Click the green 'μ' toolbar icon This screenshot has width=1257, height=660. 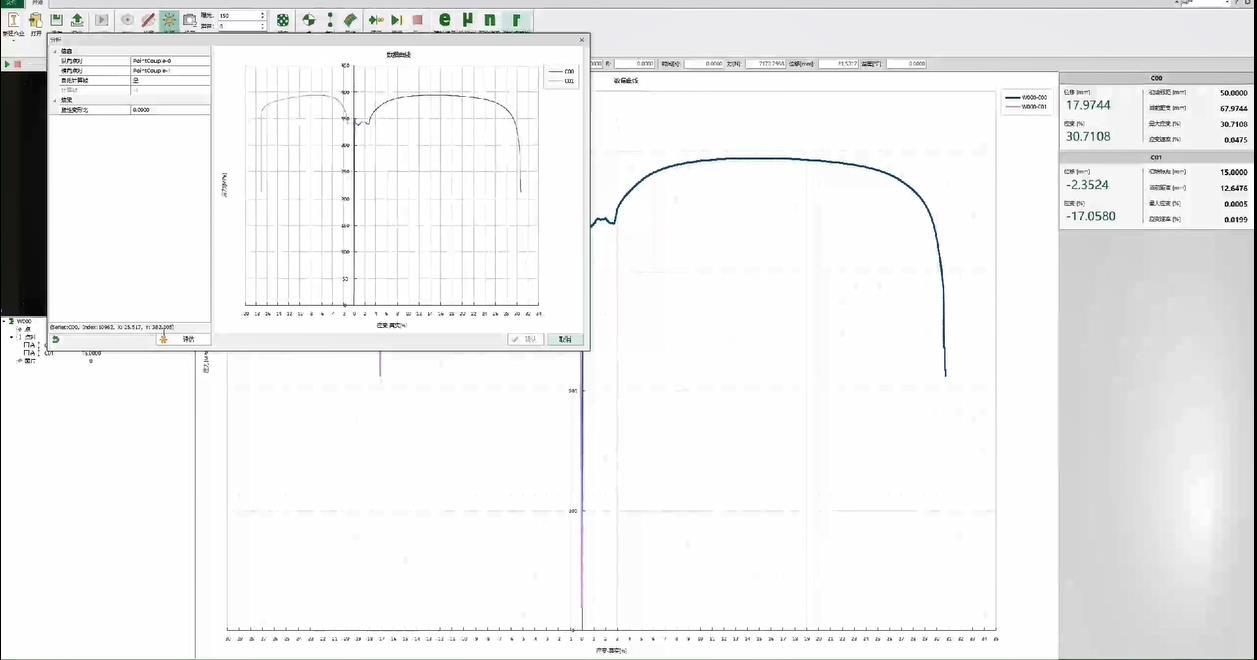(466, 20)
